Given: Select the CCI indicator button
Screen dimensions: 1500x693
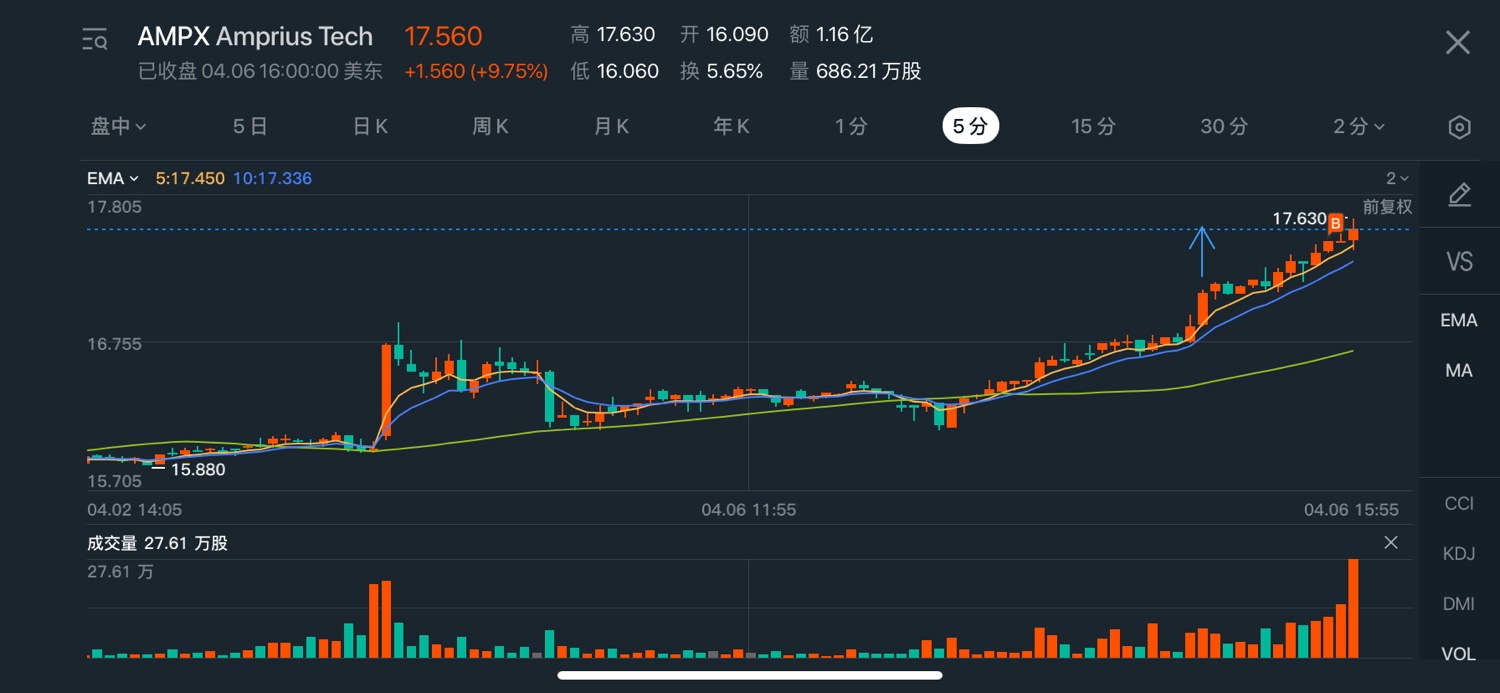Looking at the screenshot, I should (1458, 503).
